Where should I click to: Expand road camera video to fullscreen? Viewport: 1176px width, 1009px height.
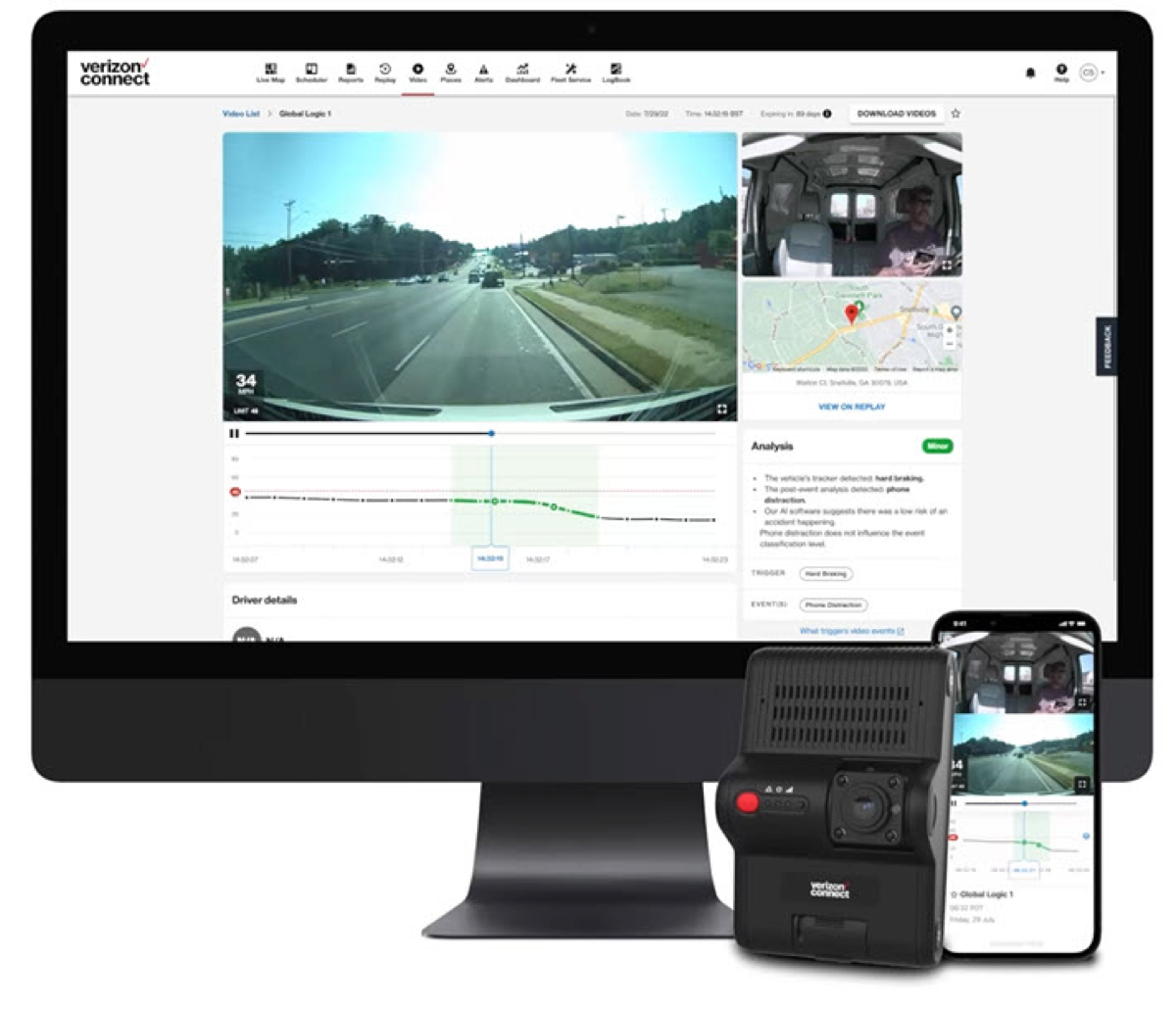(722, 408)
